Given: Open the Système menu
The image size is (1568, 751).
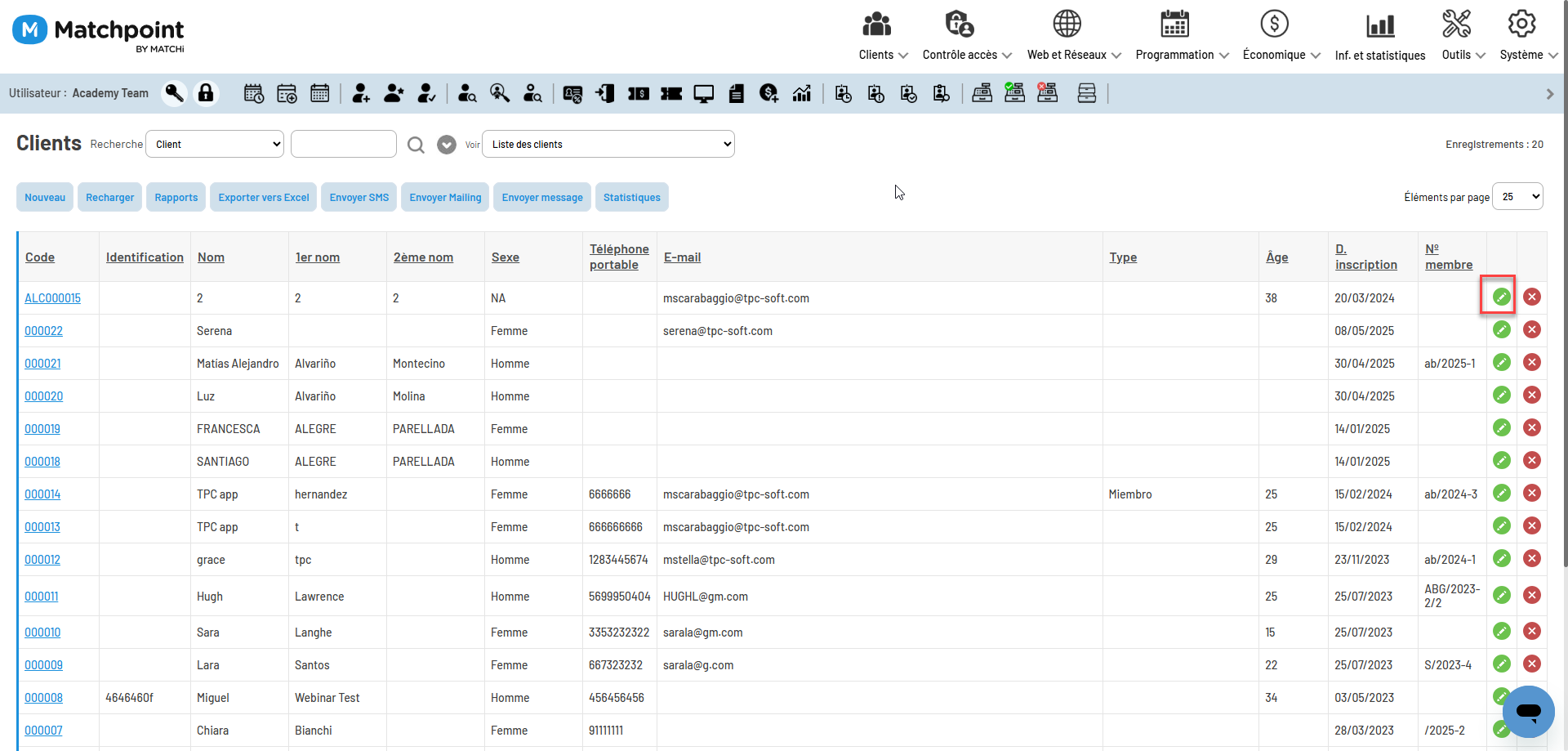Looking at the screenshot, I should click(x=1529, y=36).
